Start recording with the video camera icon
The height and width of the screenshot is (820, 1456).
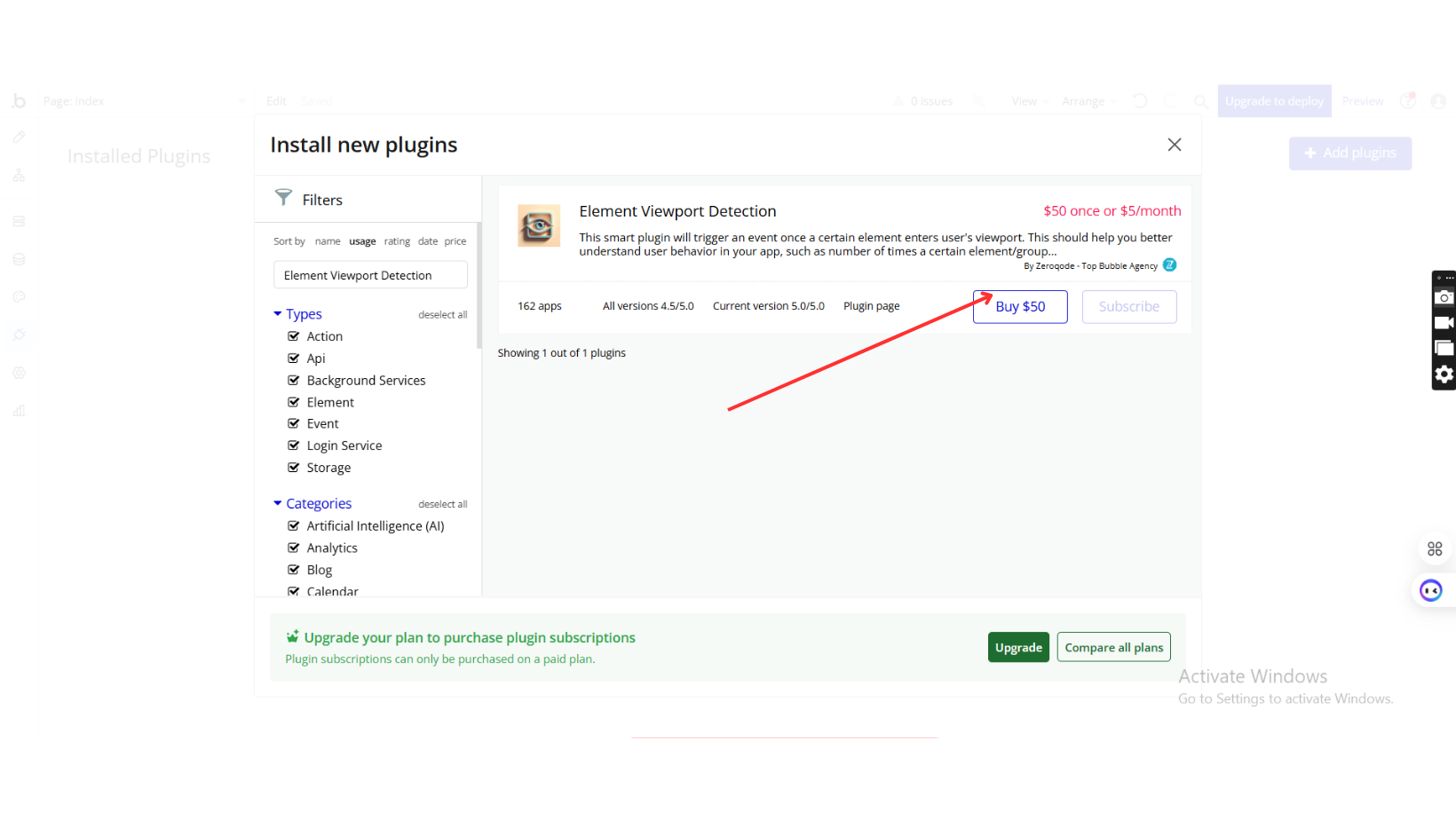1444,323
